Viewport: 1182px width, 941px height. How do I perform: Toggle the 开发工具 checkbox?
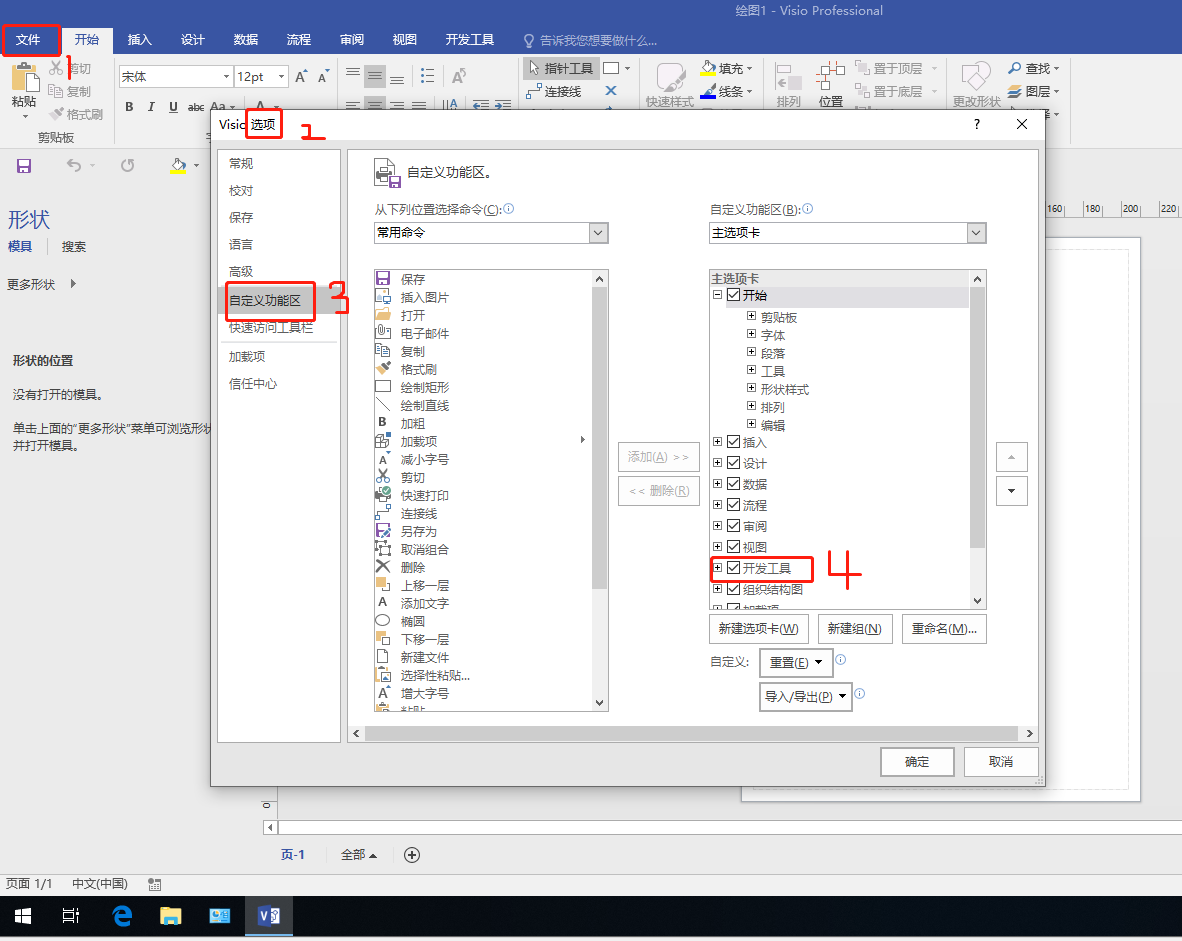(734, 568)
